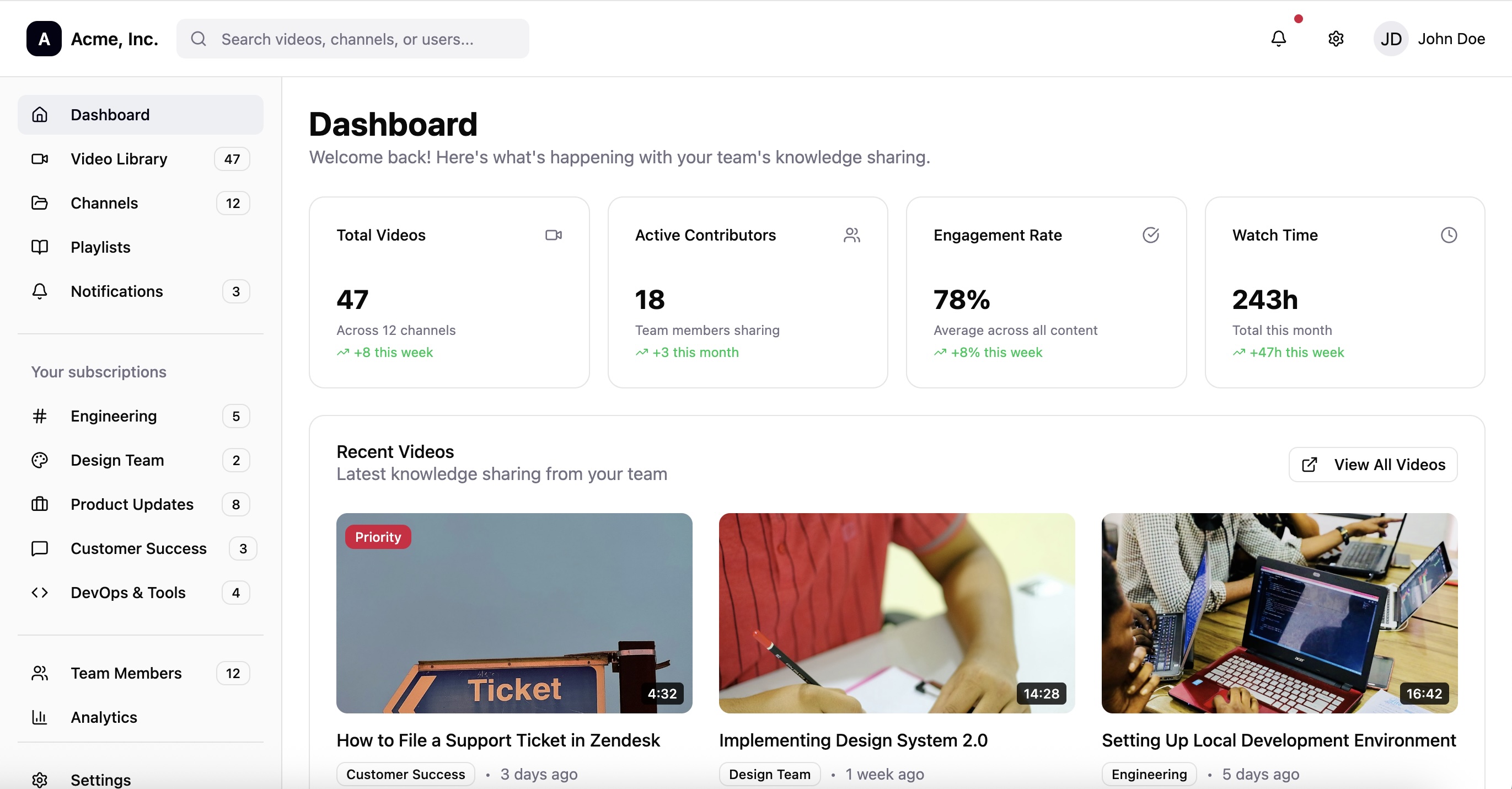Open the Zendesk Support Ticket video thumbnail
The image size is (1512, 789).
[x=514, y=613]
